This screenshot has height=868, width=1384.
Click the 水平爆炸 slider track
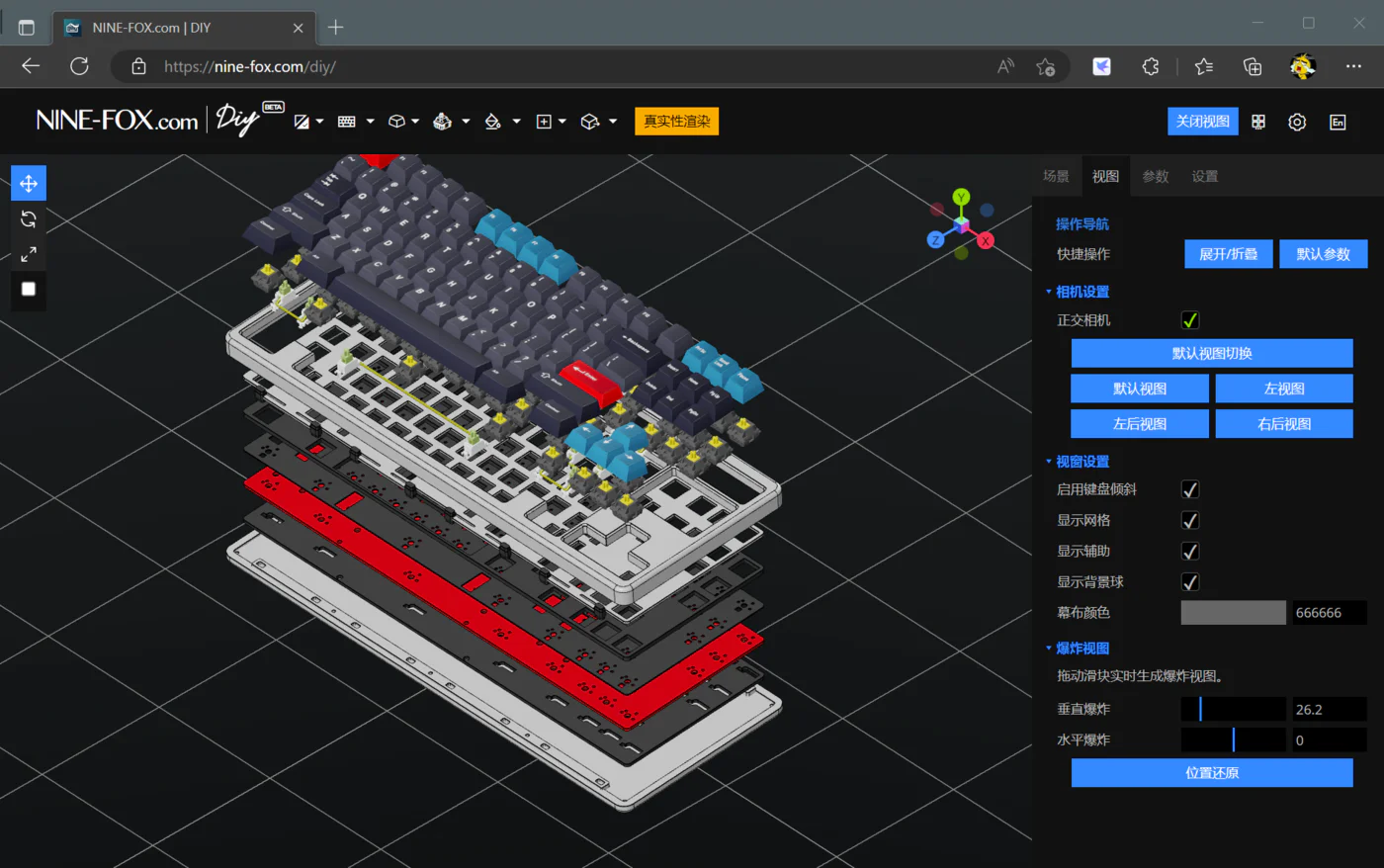[1234, 739]
